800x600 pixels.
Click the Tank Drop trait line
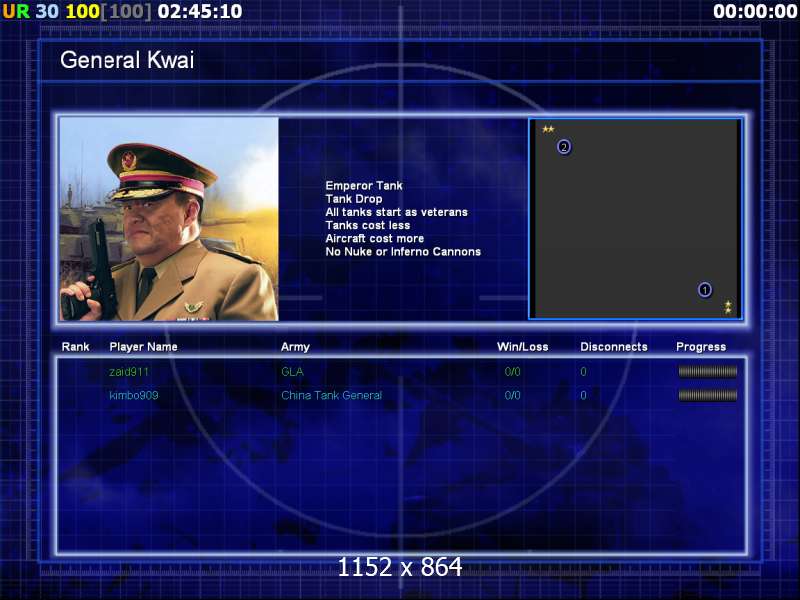point(354,199)
